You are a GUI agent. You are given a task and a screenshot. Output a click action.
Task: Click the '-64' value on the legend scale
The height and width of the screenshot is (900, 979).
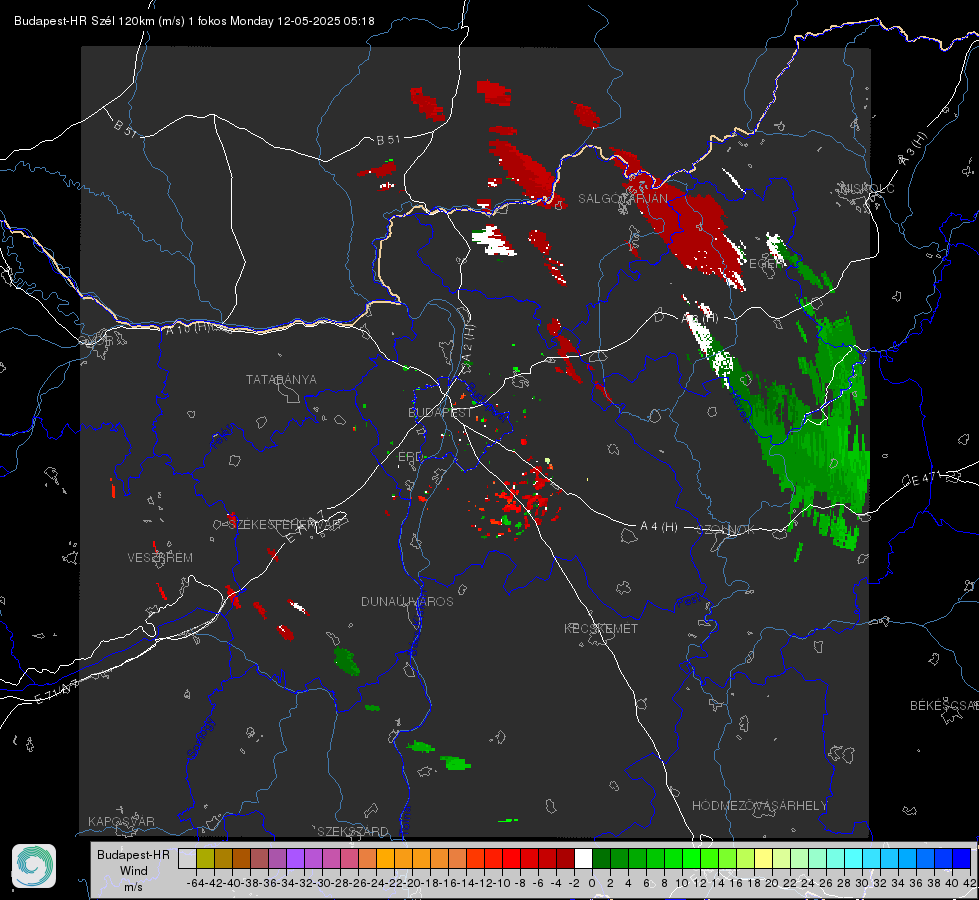[196, 883]
